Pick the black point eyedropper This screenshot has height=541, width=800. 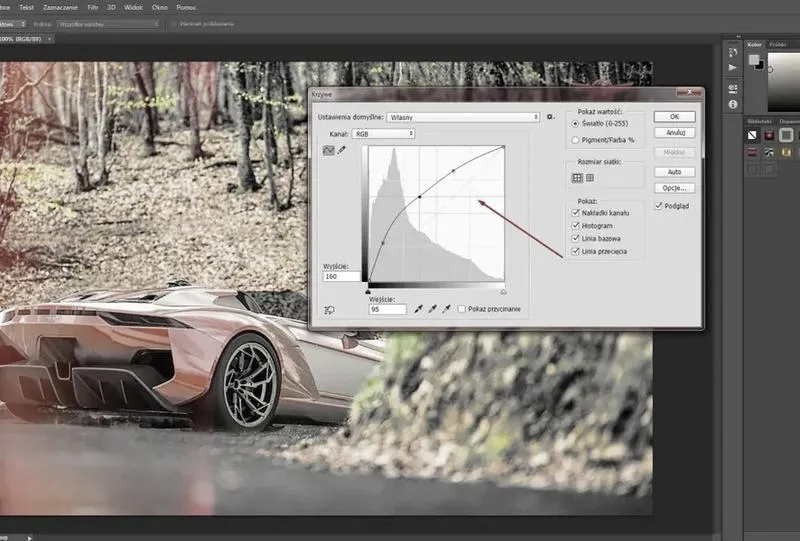(x=418, y=309)
